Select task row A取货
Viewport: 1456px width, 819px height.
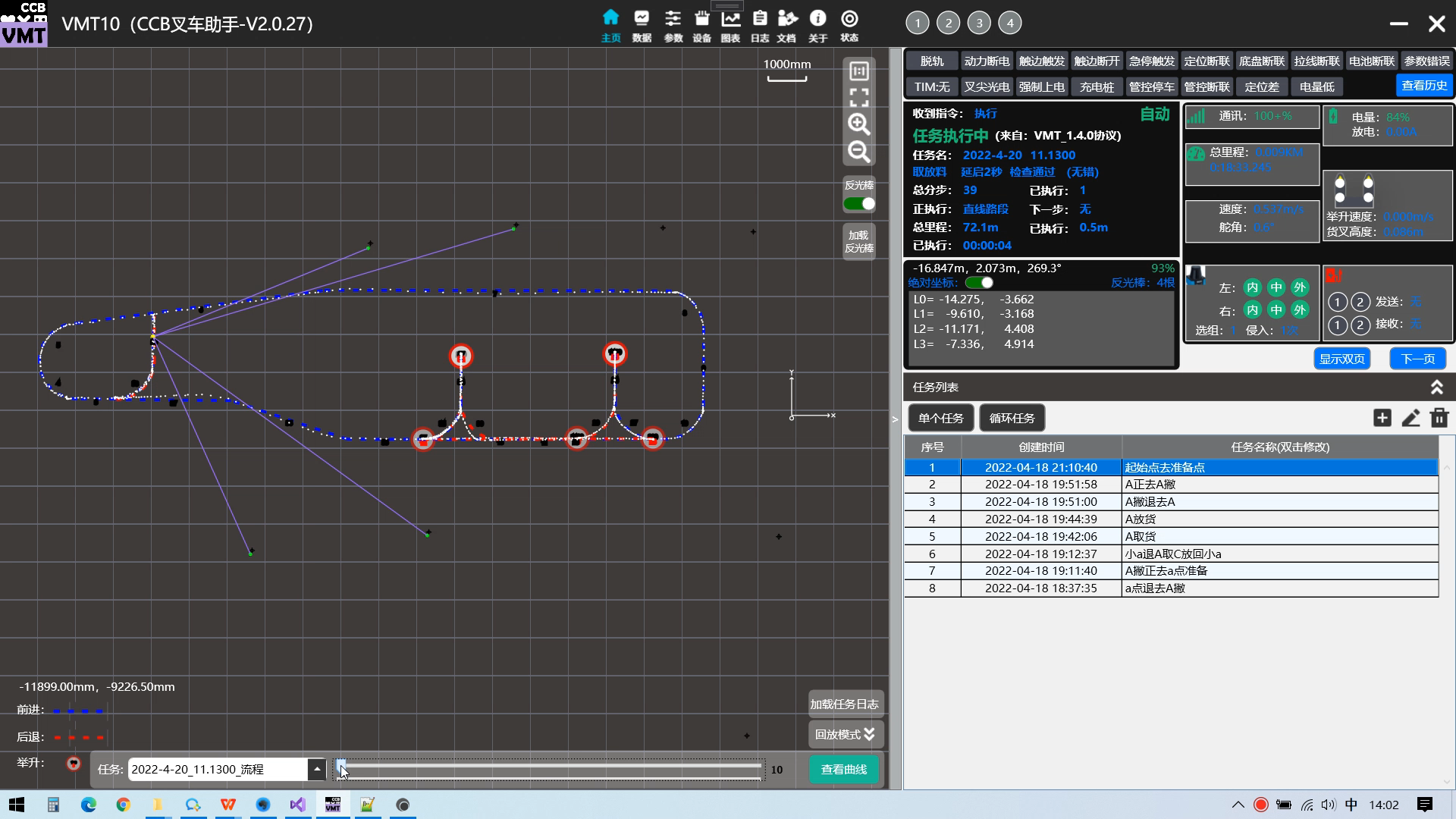tap(1171, 536)
